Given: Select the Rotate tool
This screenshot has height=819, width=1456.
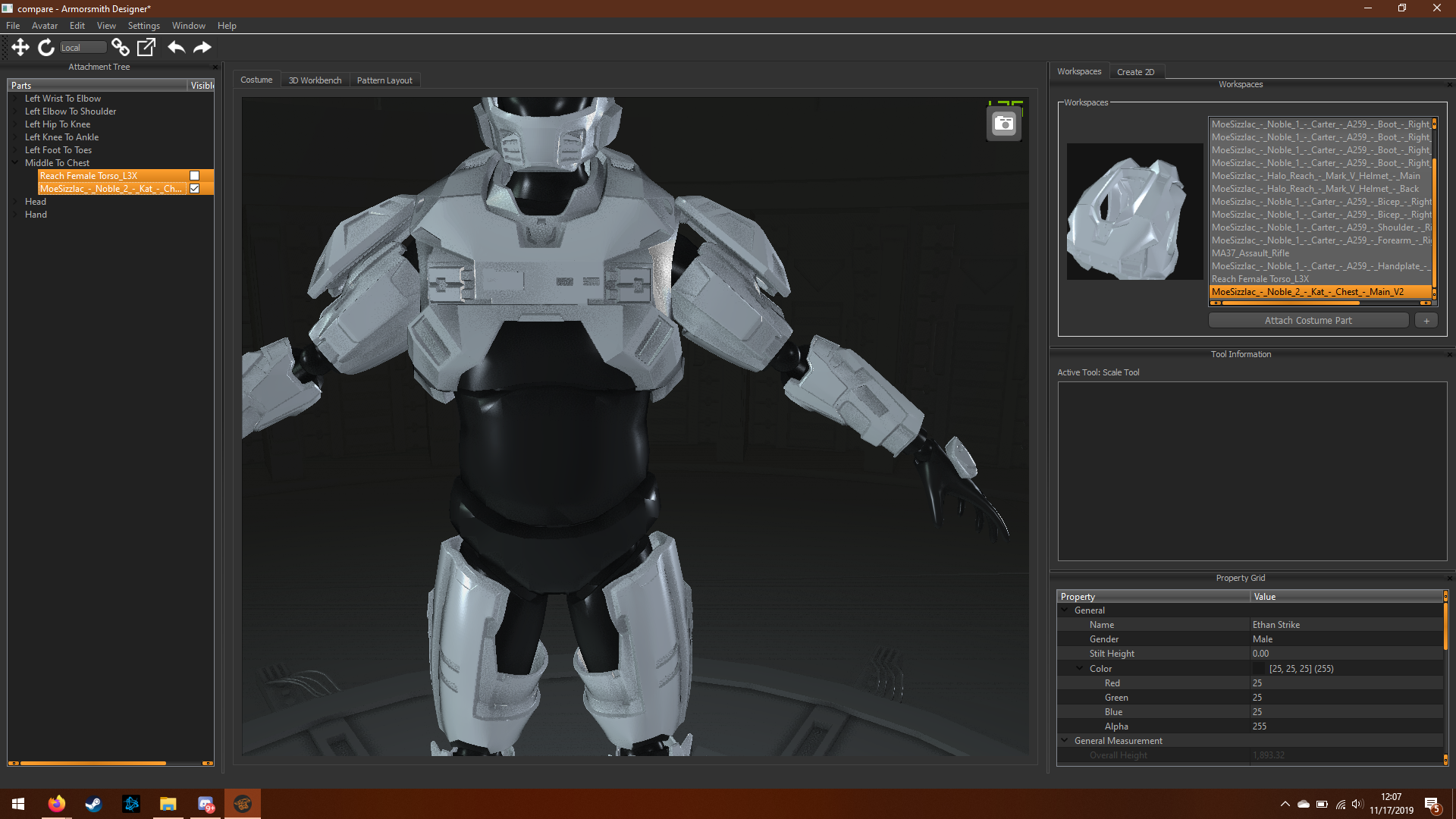Looking at the screenshot, I should coord(46,47).
